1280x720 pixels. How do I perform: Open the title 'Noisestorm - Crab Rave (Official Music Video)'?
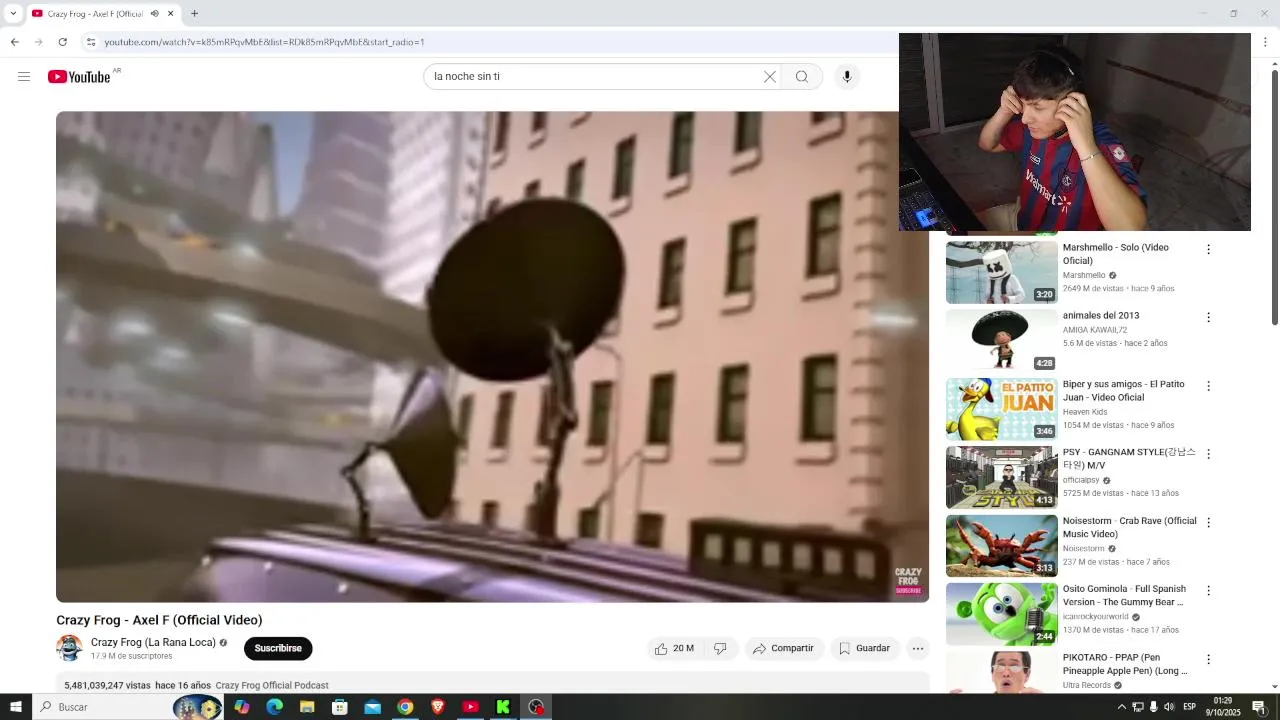pos(1129,528)
